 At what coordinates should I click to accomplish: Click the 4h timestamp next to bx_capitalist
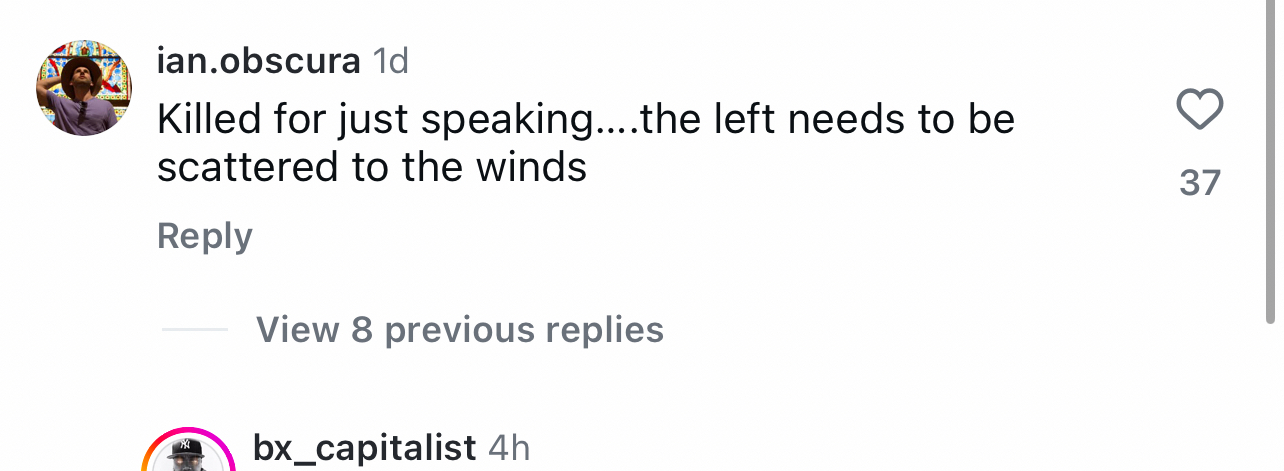point(509,447)
